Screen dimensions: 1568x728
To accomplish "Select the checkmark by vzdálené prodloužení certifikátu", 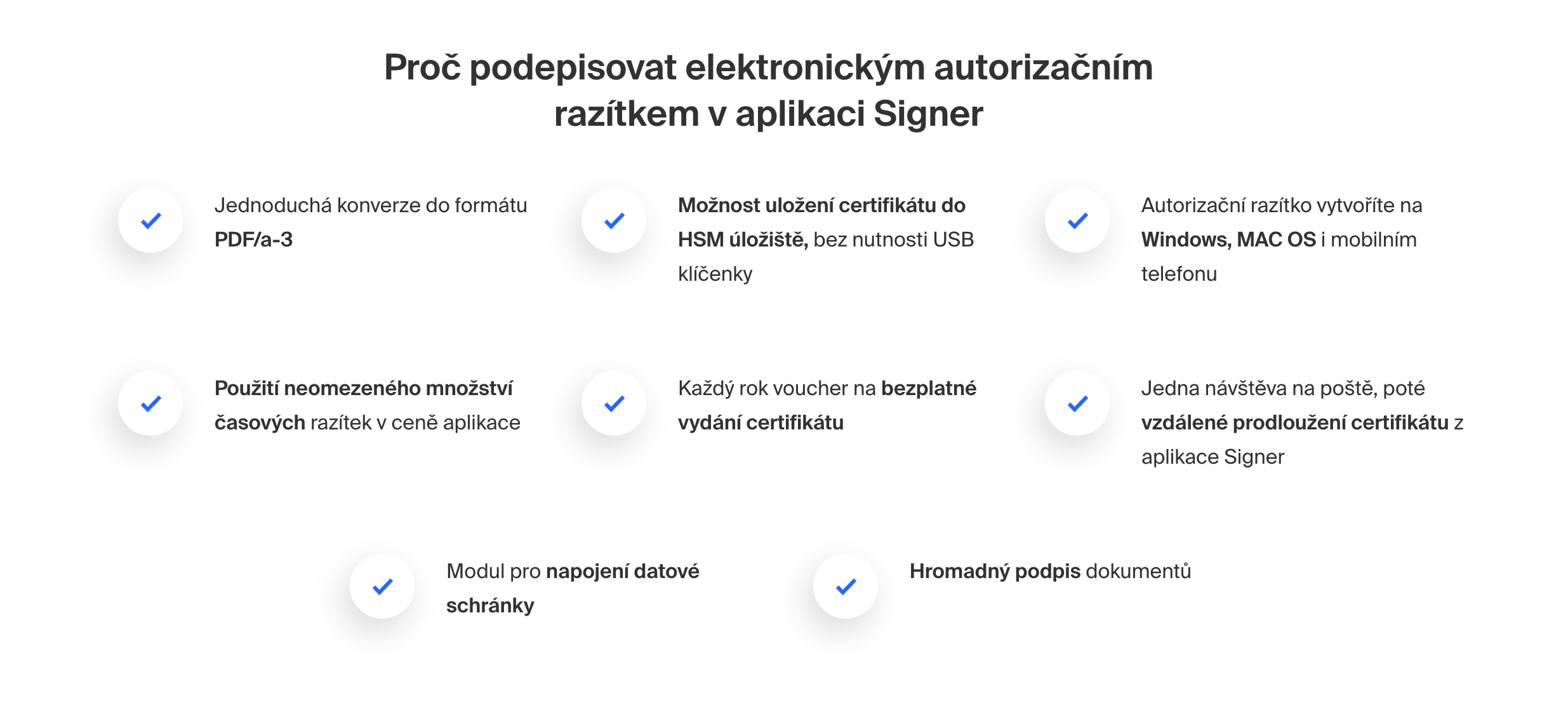I will 1077,403.
